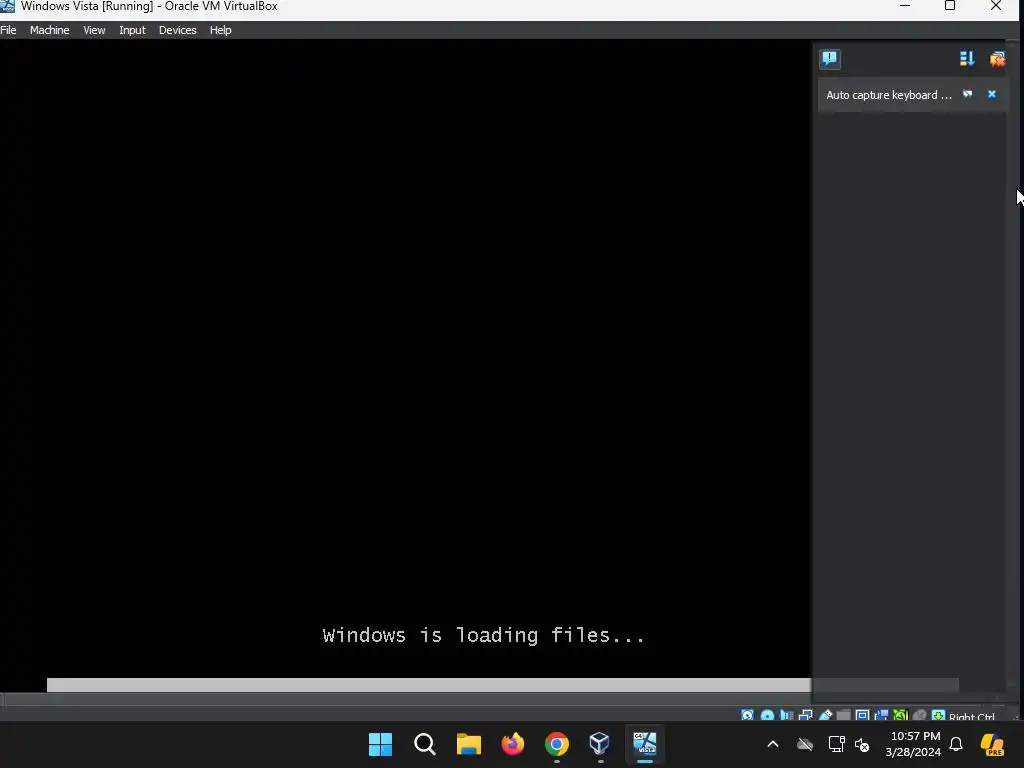This screenshot has height=768, width=1024.
Task: Minimize the VirtualBox VM window
Action: tap(905, 6)
